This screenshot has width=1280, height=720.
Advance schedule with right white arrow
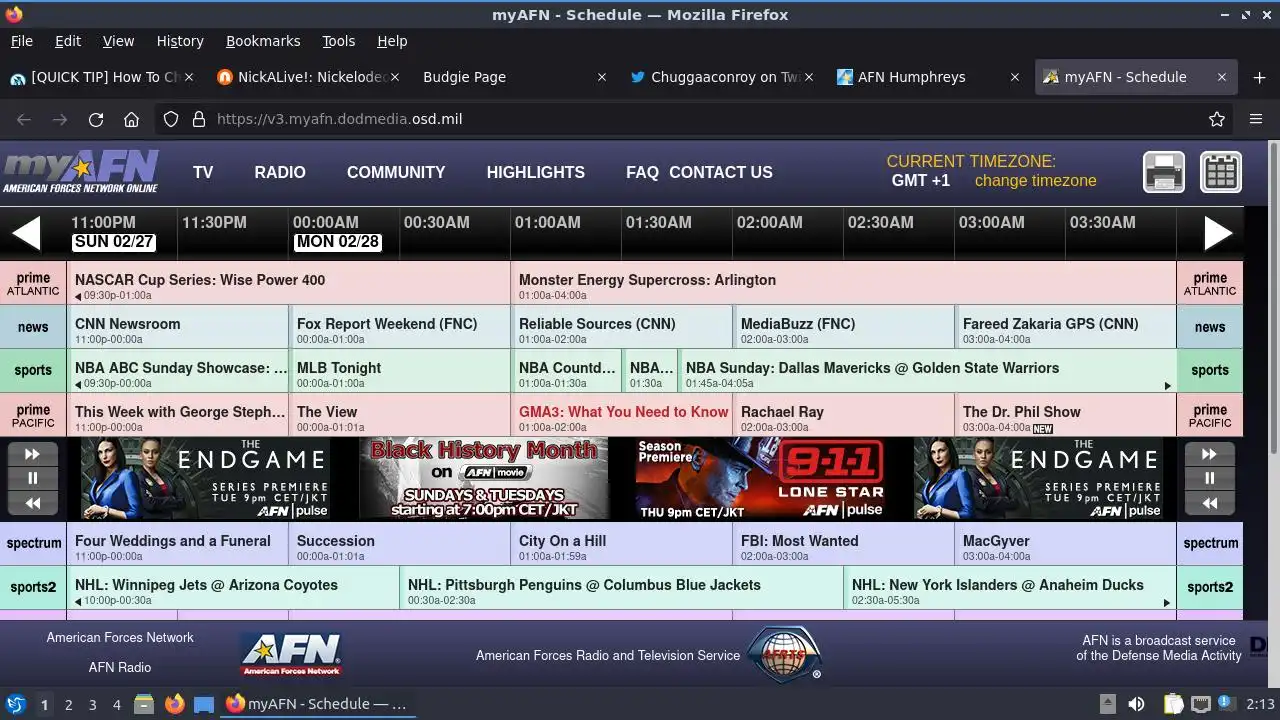click(1217, 233)
